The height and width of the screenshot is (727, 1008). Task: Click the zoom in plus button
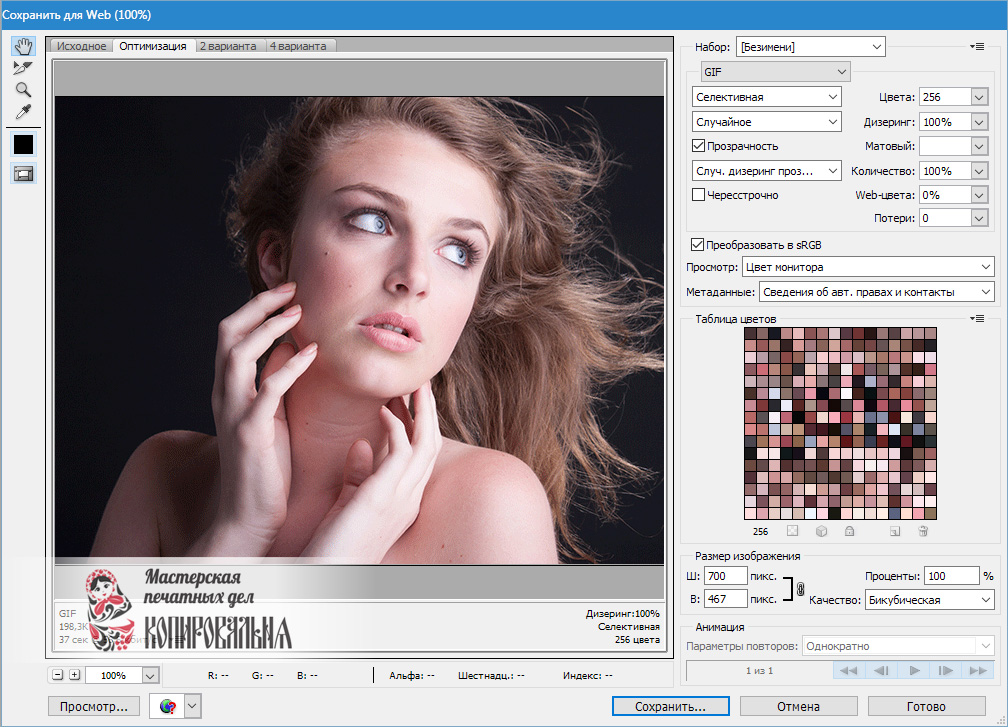75,675
